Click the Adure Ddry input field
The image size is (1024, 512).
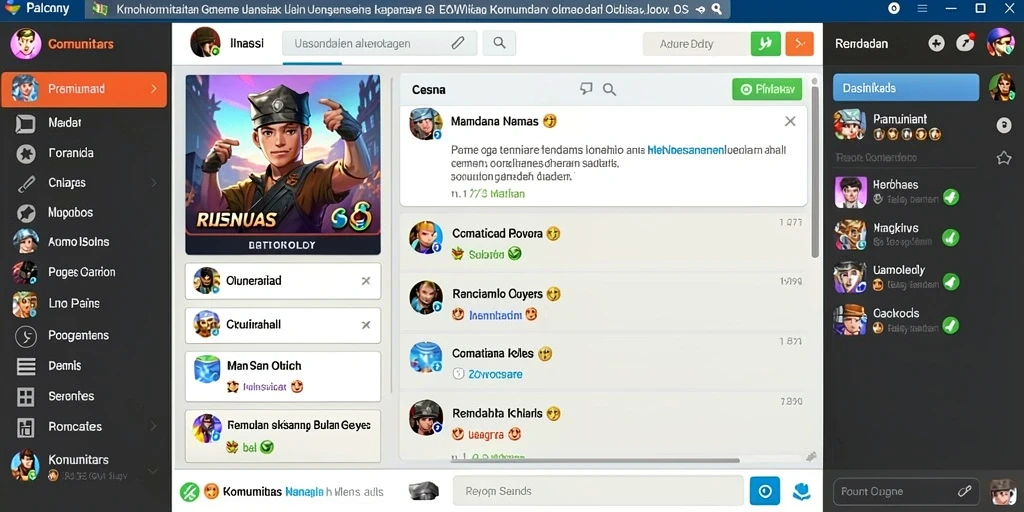696,44
